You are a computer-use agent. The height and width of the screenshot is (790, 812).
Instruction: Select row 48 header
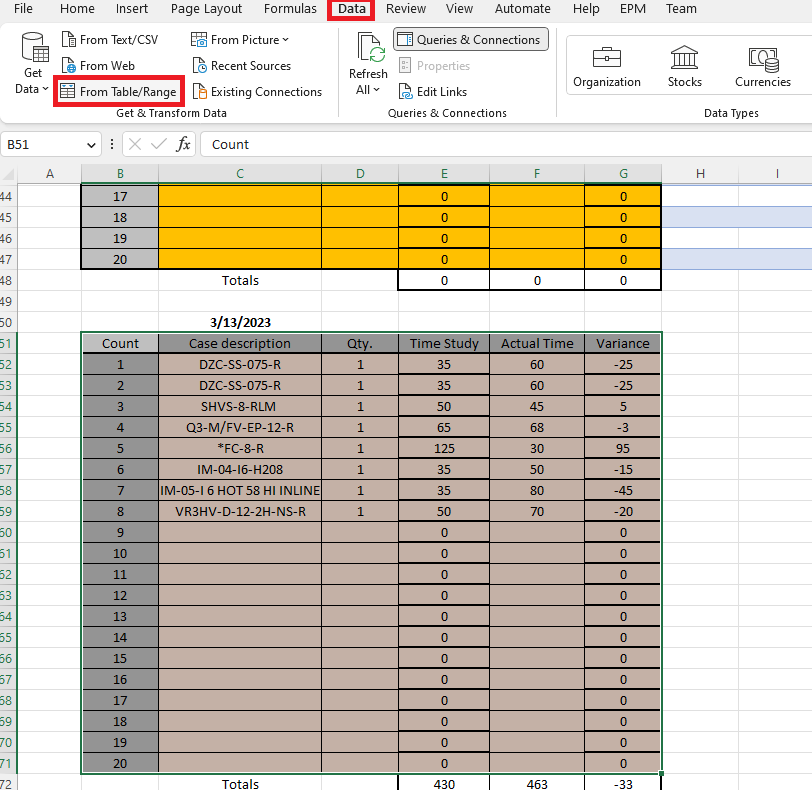7,280
